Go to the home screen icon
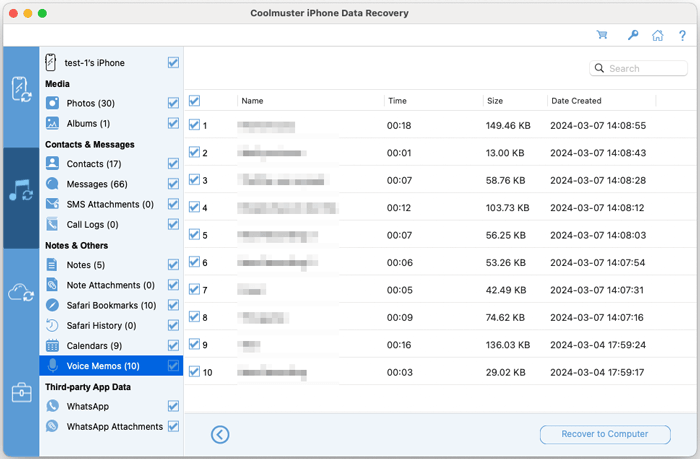 coord(658,35)
